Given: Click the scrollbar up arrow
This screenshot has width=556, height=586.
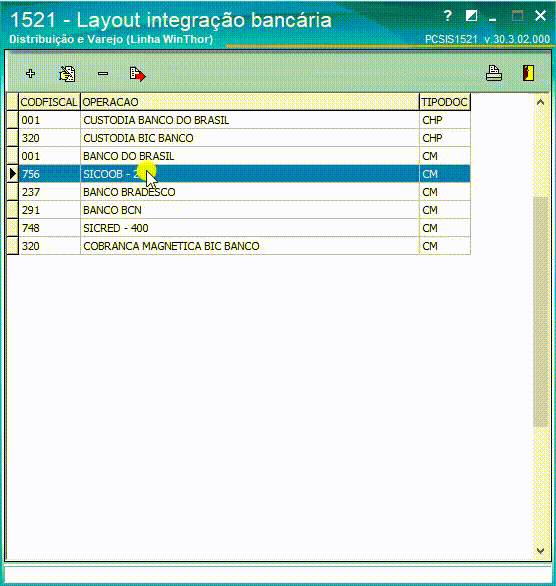Looking at the screenshot, I should click(540, 102).
